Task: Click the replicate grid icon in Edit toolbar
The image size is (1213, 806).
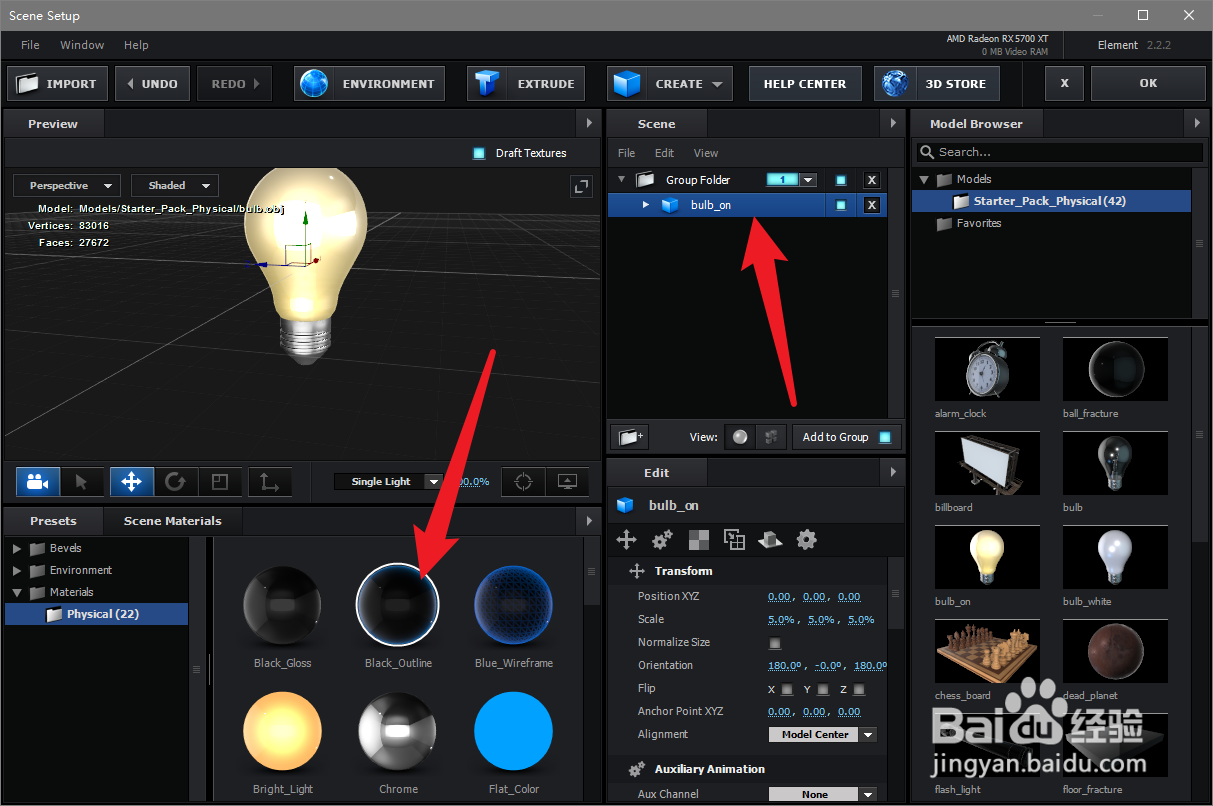Action: [734, 540]
